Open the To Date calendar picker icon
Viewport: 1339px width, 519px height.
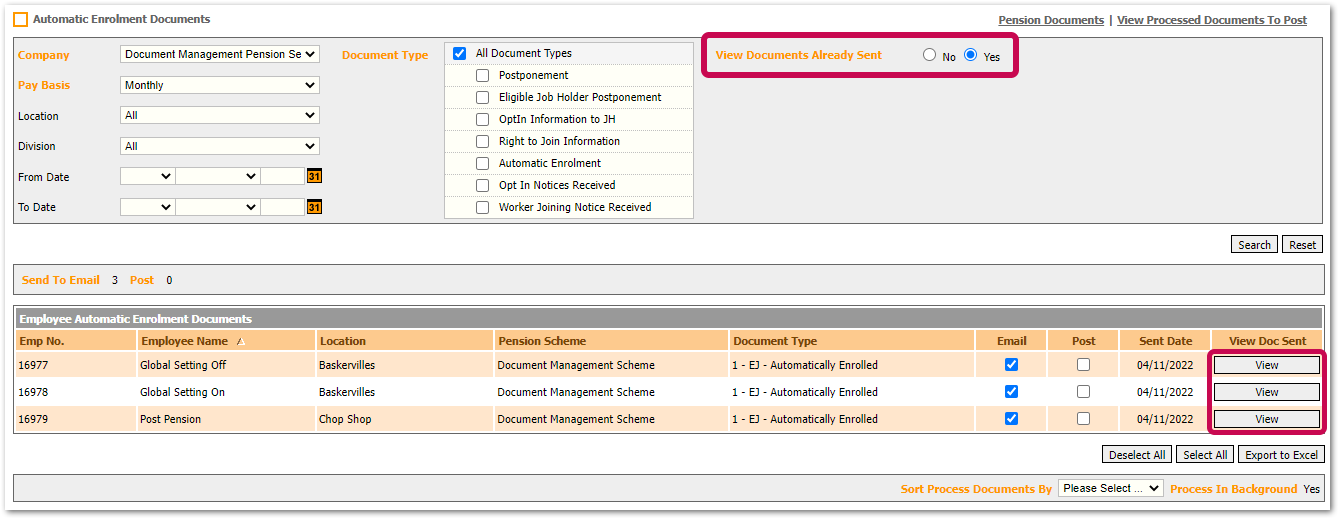(x=314, y=207)
